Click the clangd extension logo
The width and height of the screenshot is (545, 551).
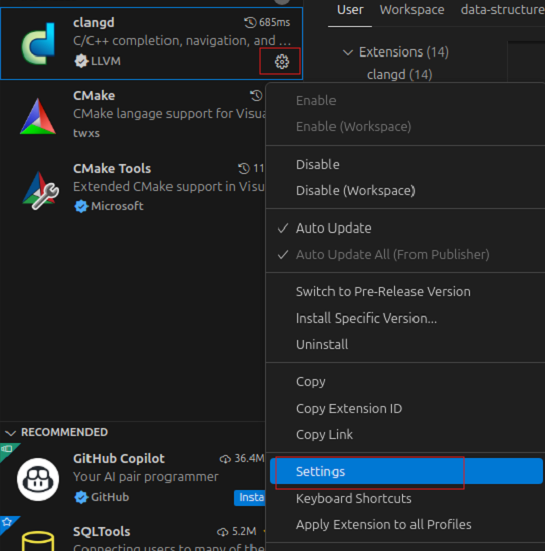pyautogui.click(x=38, y=44)
